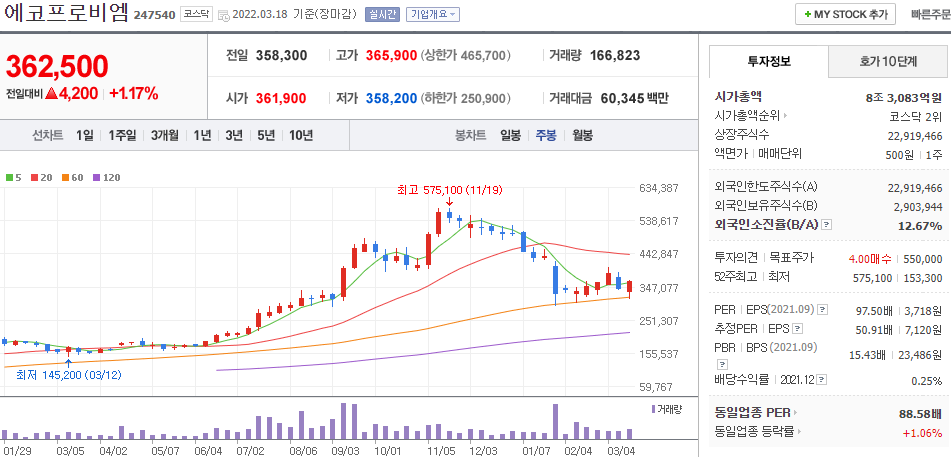Click the green 5-day moving average legend swatch
The width and height of the screenshot is (951, 457).
(x=9, y=178)
